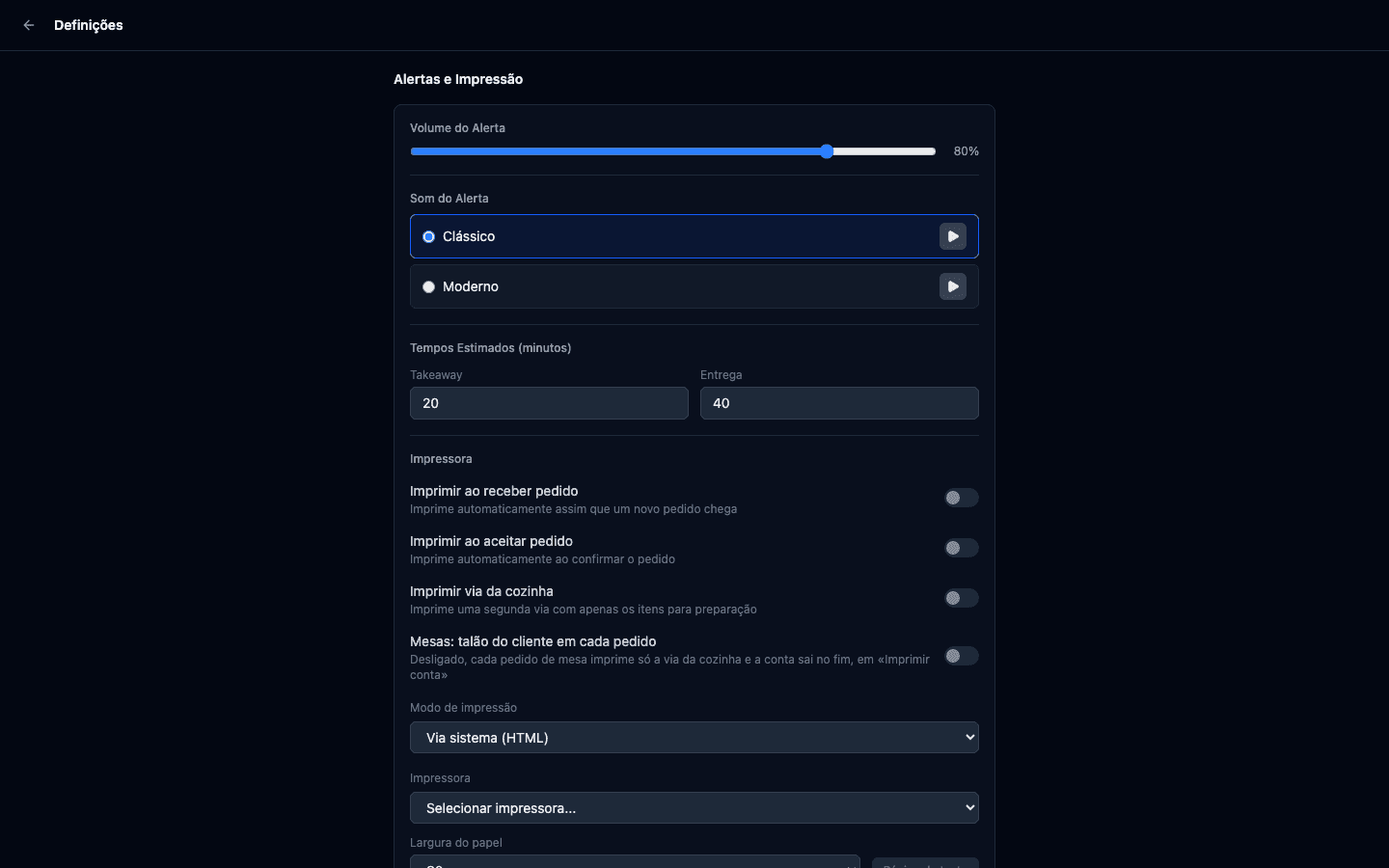Click the 80% volume value
Image resolution: width=1389 pixels, height=868 pixels.
pyautogui.click(x=967, y=151)
